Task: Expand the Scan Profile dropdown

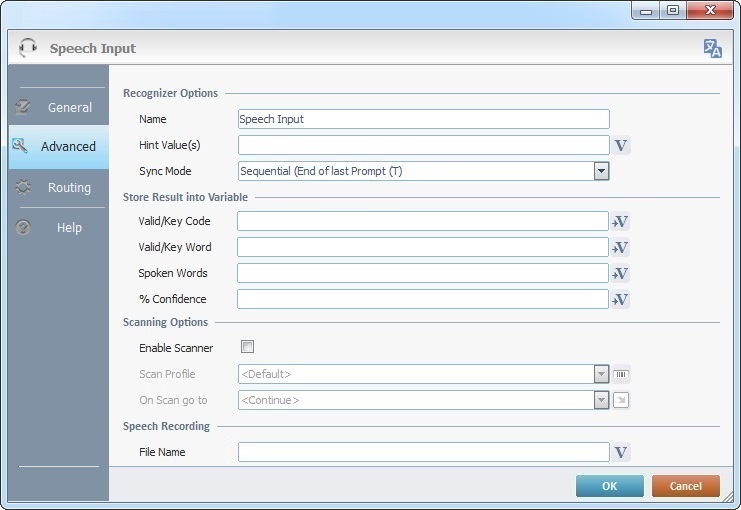Action: 601,375
